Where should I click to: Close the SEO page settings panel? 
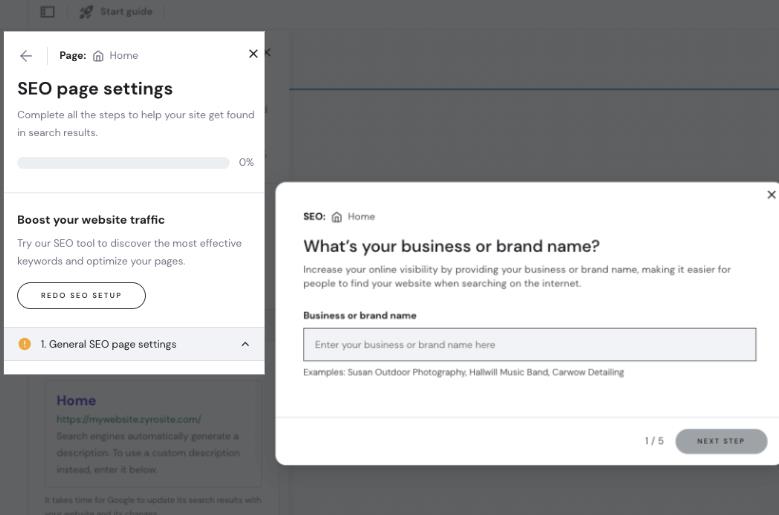click(x=253, y=54)
